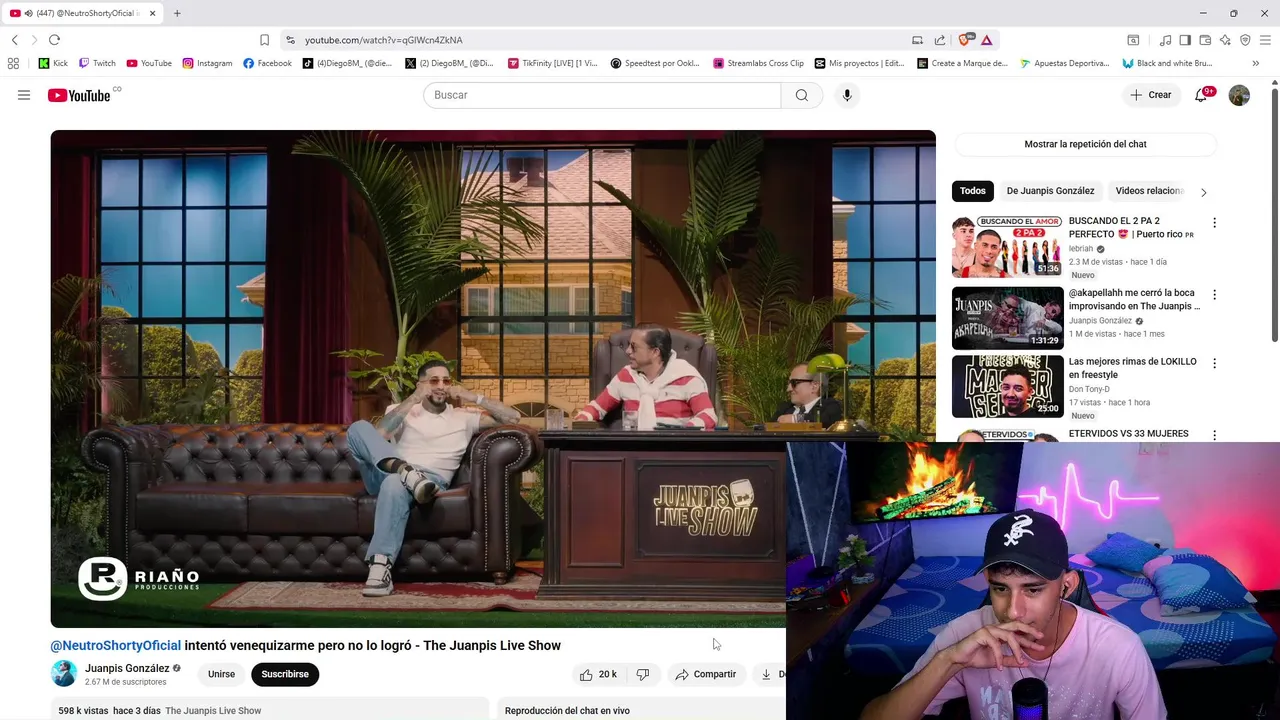Image resolution: width=1280 pixels, height=720 pixels.
Task: Click the Unirse button
Action: pyautogui.click(x=221, y=674)
